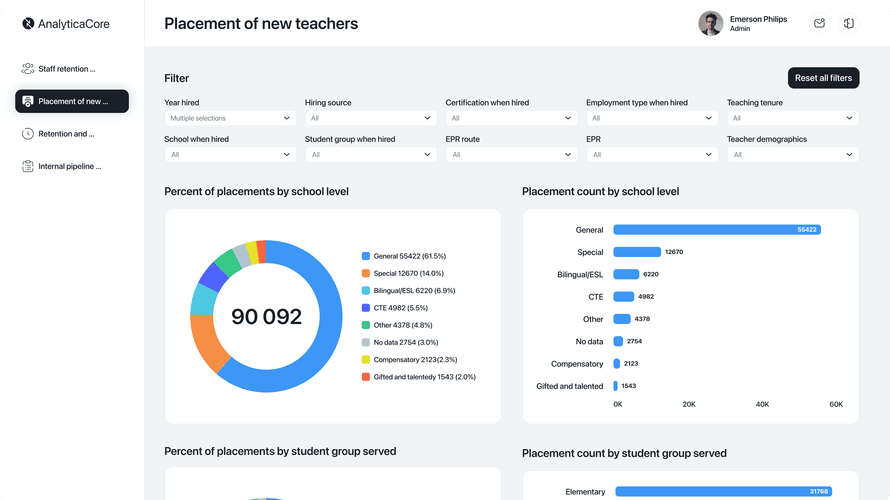
Task: Click the Special orange legend swatch
Action: pyautogui.click(x=366, y=273)
